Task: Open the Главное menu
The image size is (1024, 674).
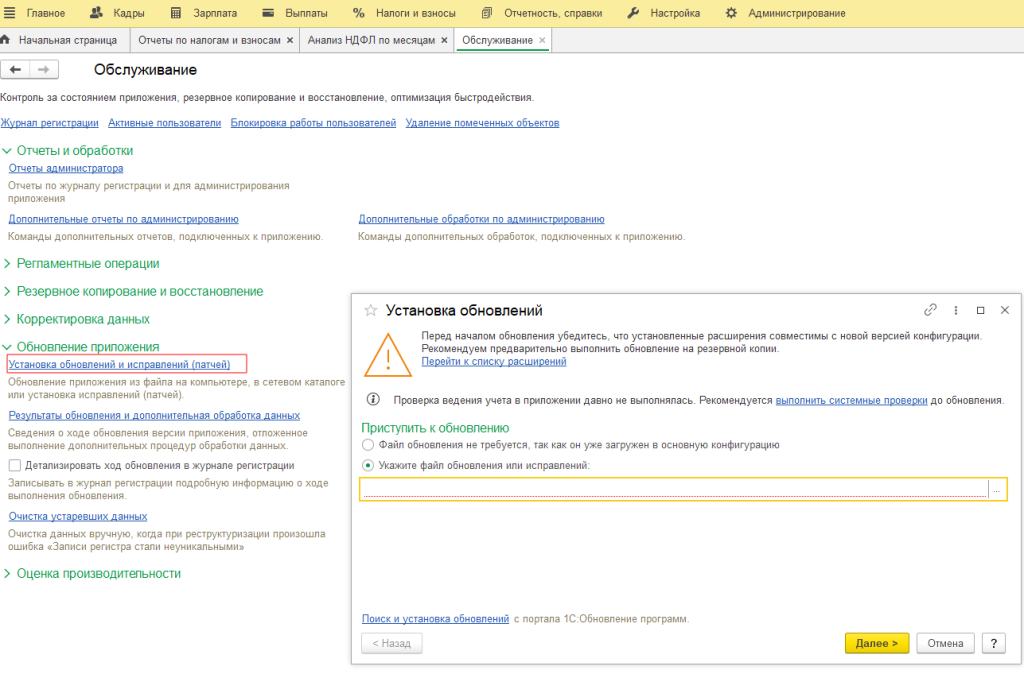Action: point(46,13)
